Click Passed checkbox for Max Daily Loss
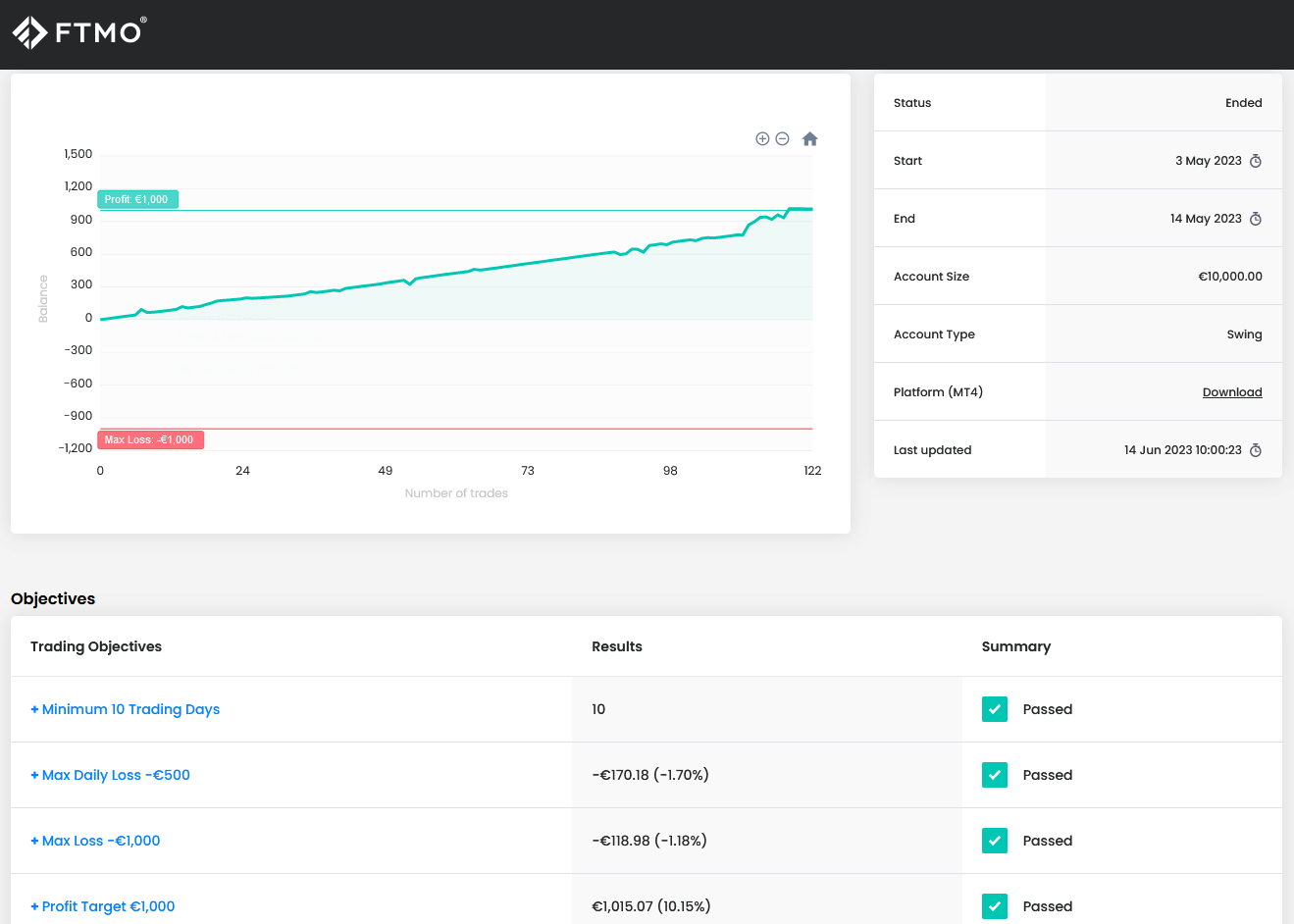Image resolution: width=1294 pixels, height=924 pixels. [995, 775]
